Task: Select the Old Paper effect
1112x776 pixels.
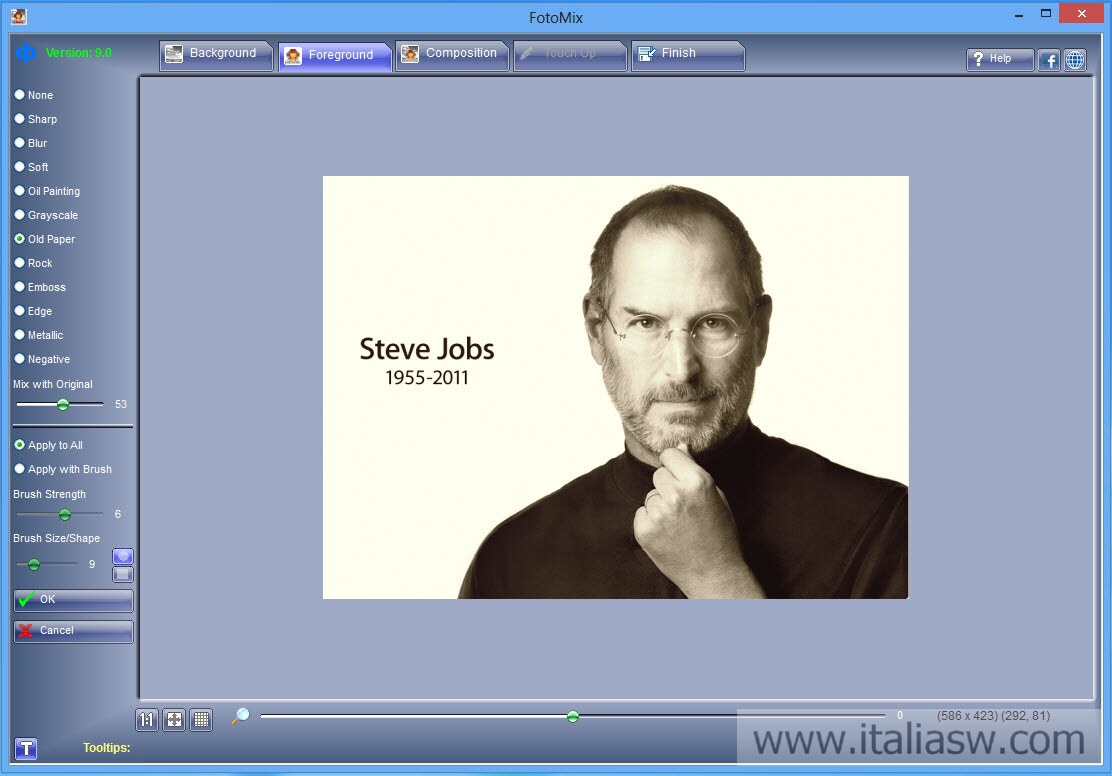Action: pos(45,239)
